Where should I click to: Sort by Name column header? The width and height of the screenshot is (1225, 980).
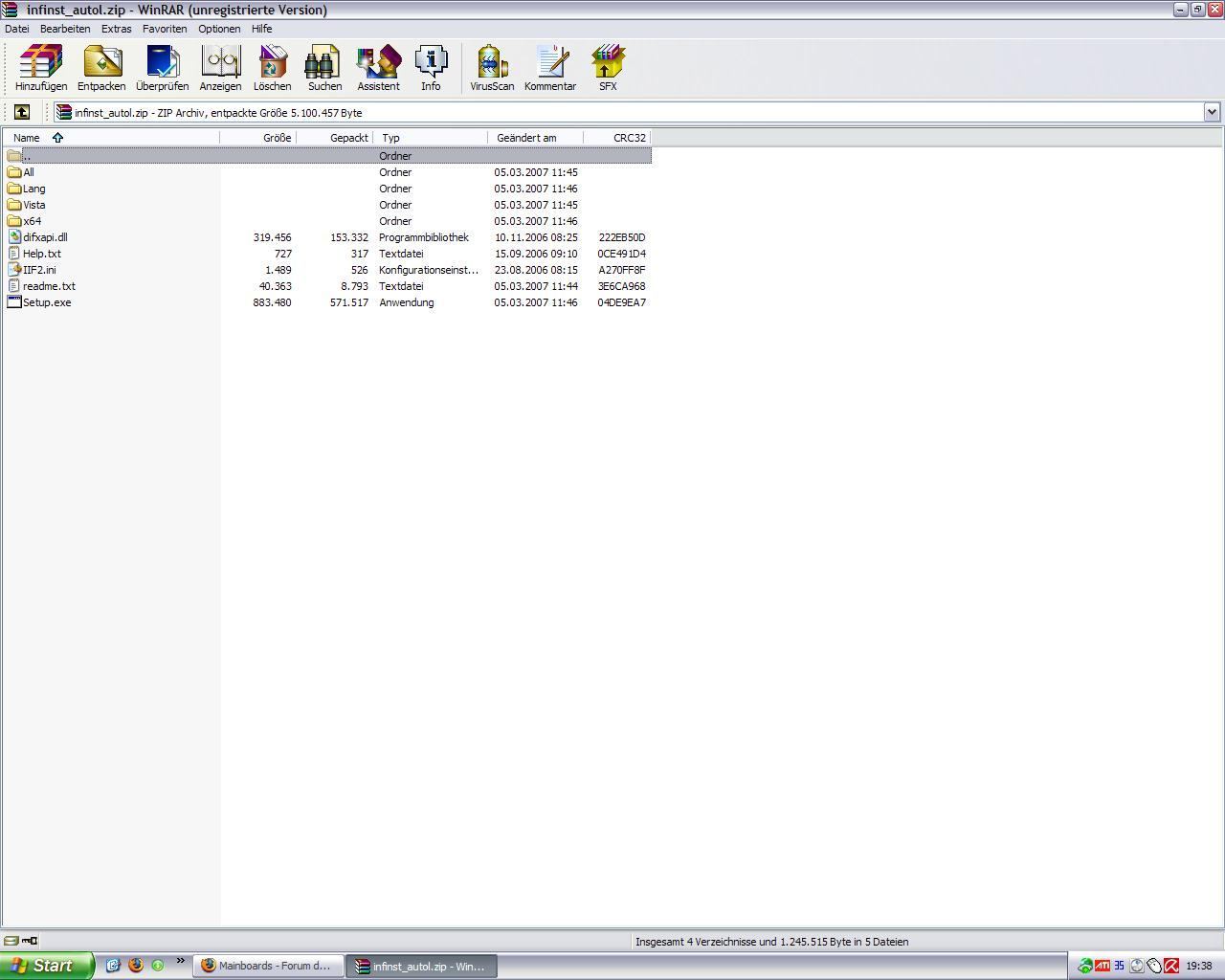[x=111, y=138]
